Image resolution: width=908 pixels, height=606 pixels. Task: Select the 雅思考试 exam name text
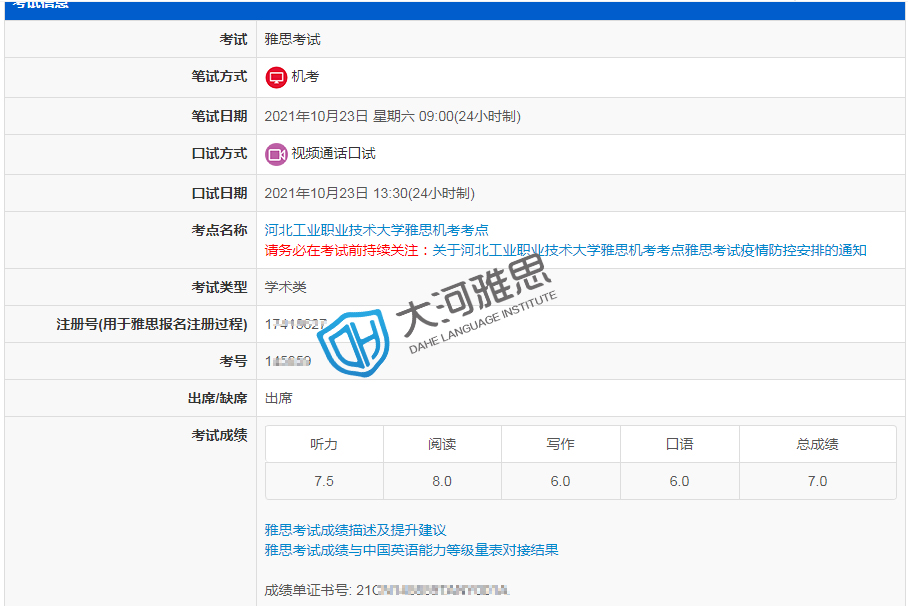[x=292, y=39]
